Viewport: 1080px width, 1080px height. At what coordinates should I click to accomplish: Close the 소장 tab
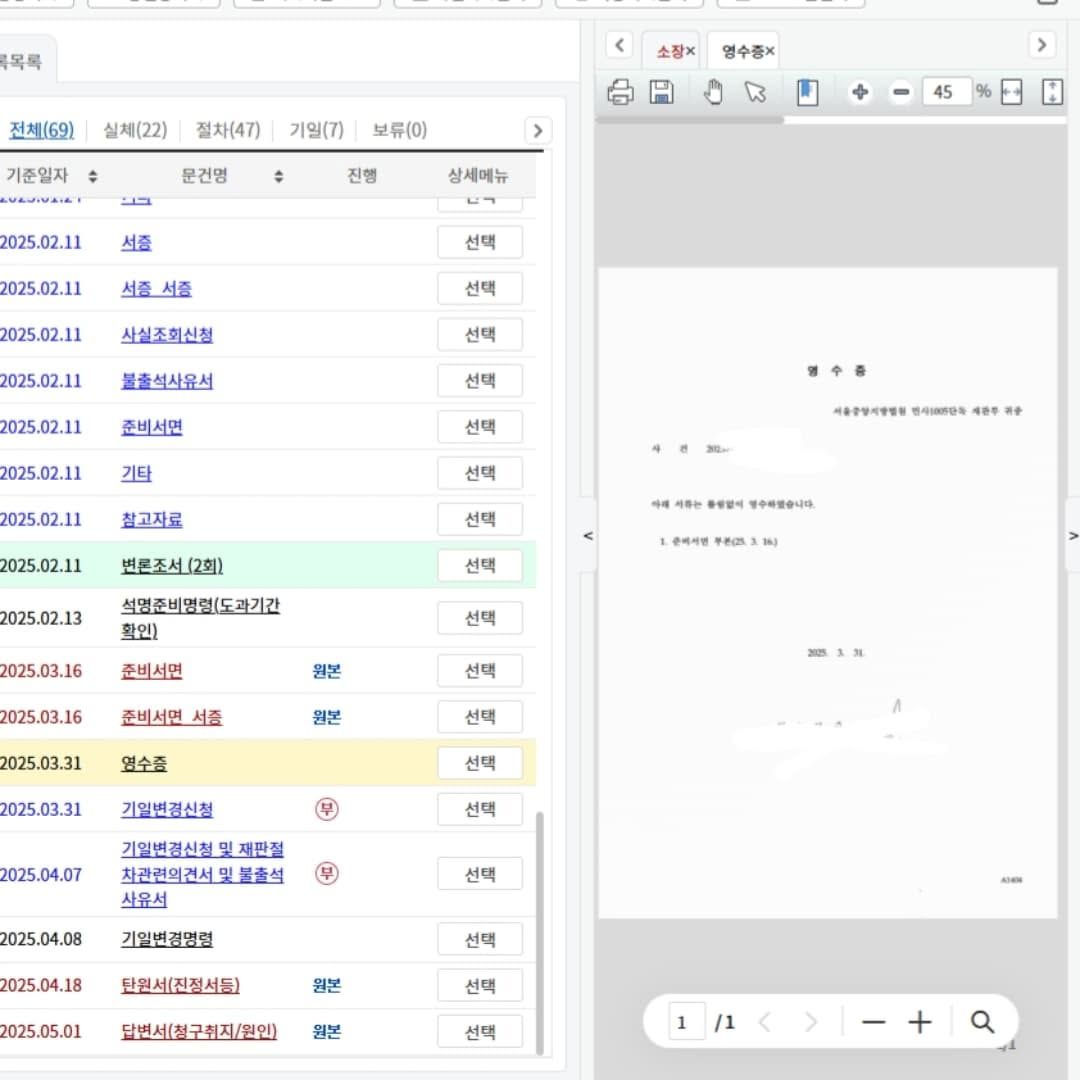(x=690, y=51)
